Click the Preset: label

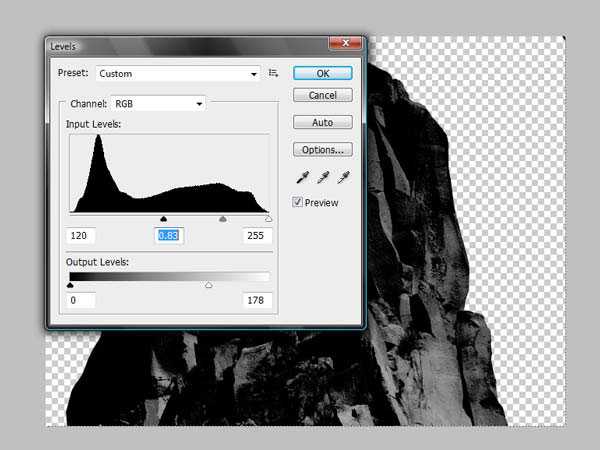pos(73,72)
